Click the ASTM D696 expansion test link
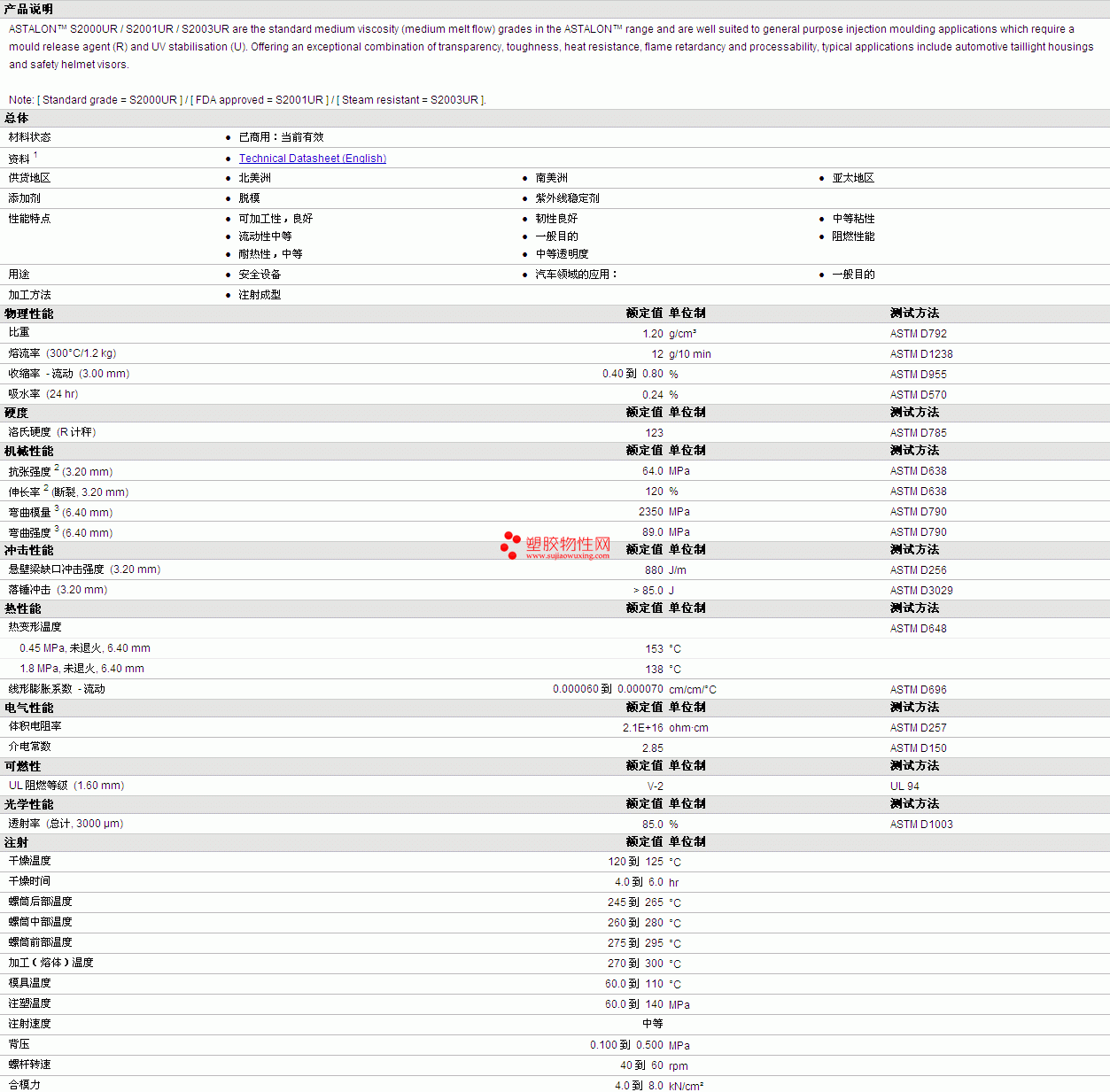This screenshot has height=1092, width=1110. point(918,690)
